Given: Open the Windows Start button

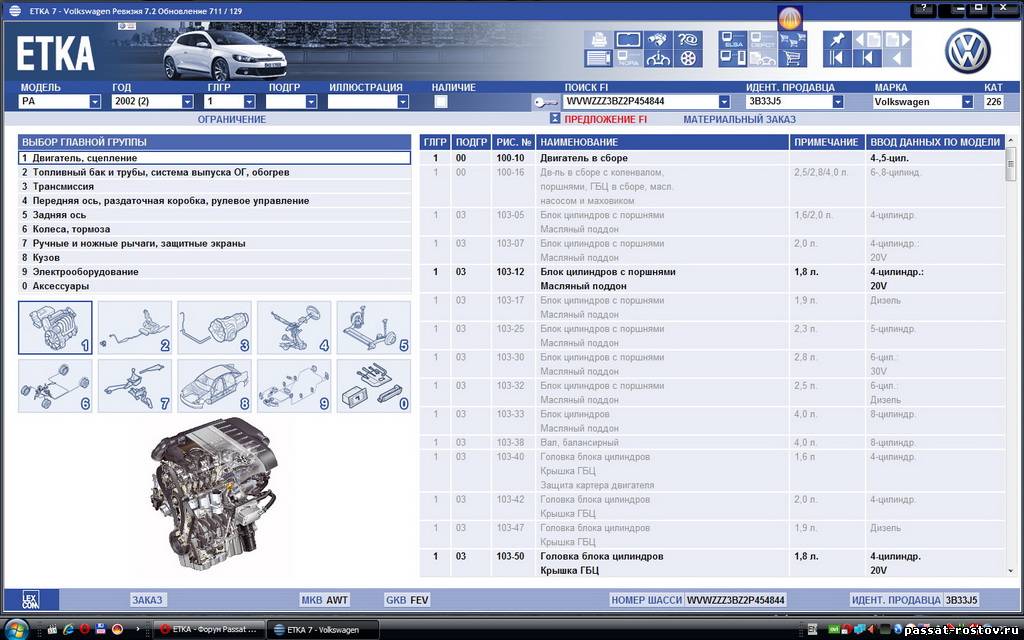Looking at the screenshot, I should (x=16, y=630).
